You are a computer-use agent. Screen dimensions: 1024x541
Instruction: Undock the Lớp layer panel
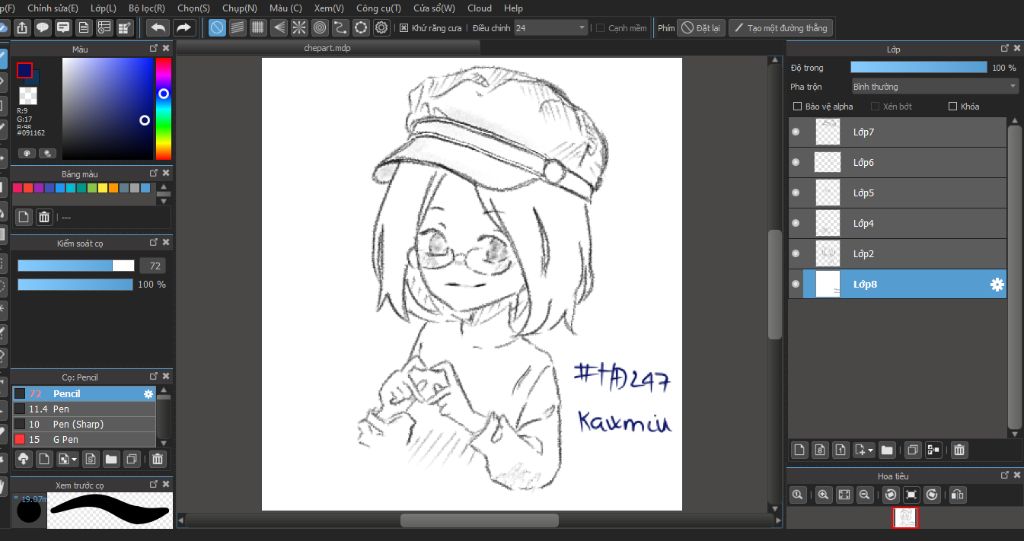[1004, 48]
